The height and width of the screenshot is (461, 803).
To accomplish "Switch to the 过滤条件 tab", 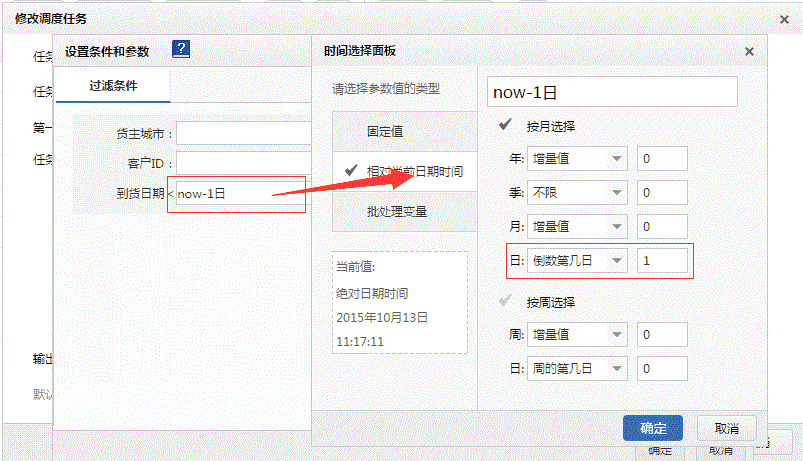I will pos(112,86).
